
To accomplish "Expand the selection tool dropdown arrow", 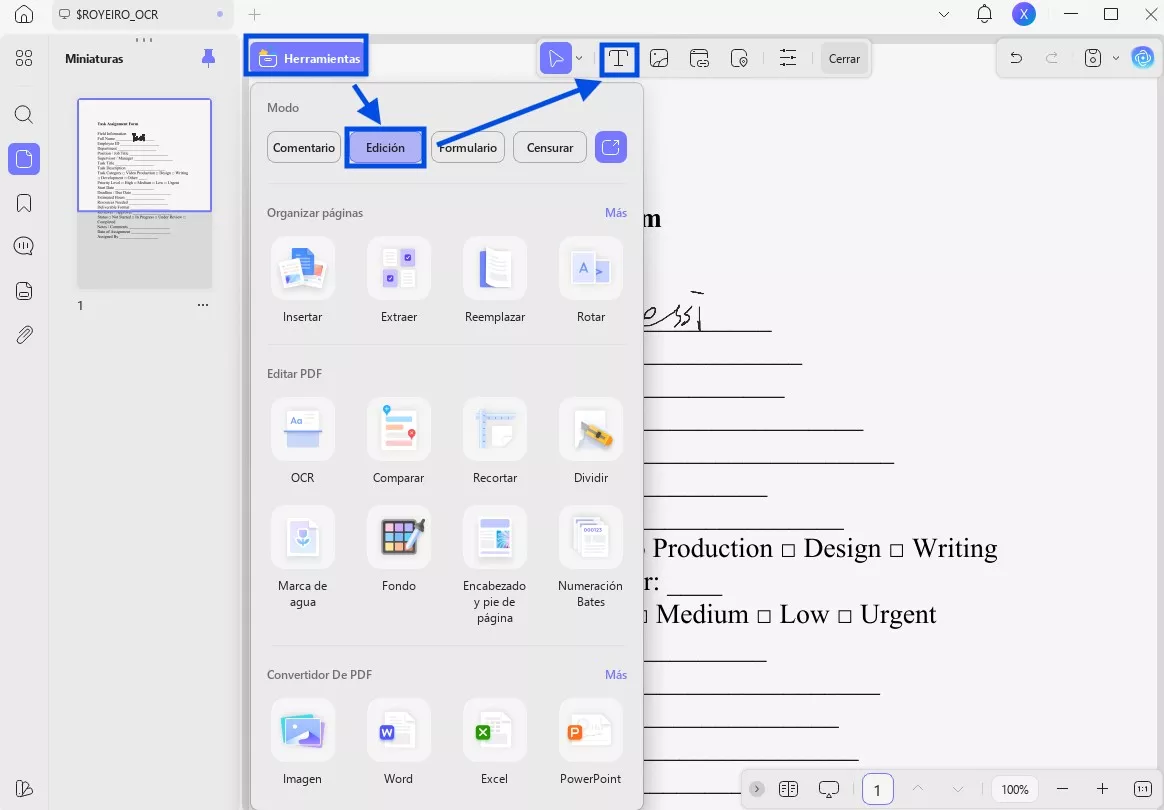I will (x=579, y=59).
